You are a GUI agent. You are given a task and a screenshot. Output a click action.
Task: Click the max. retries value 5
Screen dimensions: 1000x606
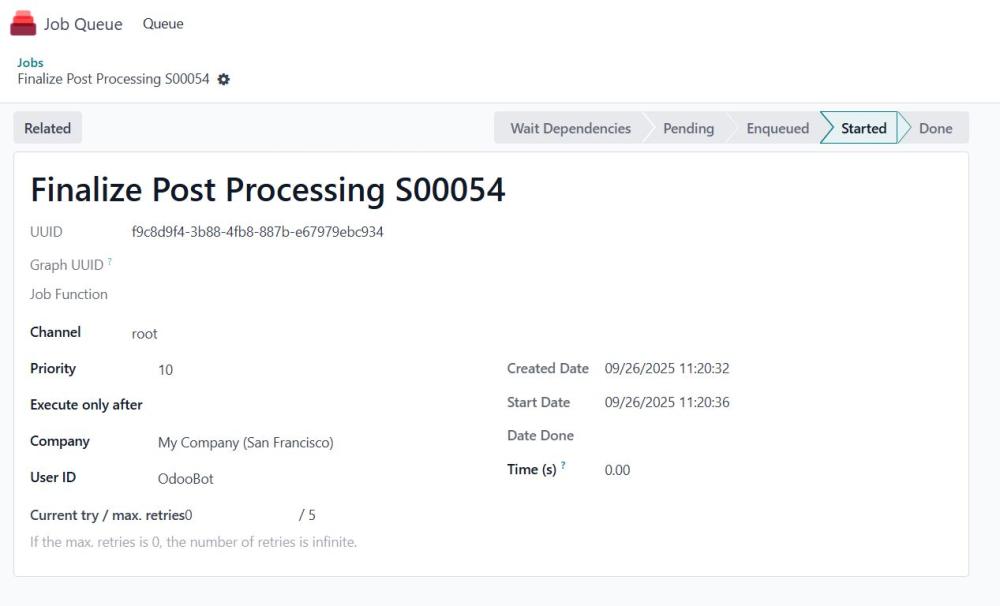tap(311, 515)
